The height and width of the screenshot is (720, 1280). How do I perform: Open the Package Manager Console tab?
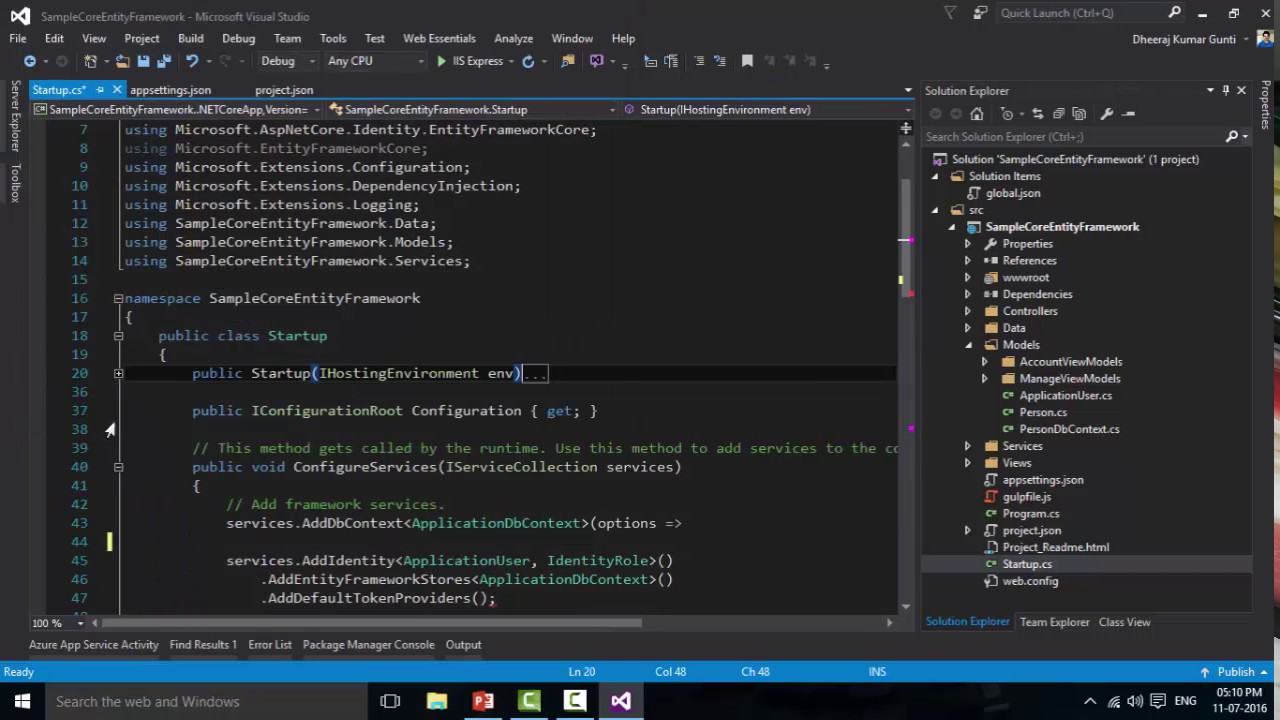coord(368,645)
